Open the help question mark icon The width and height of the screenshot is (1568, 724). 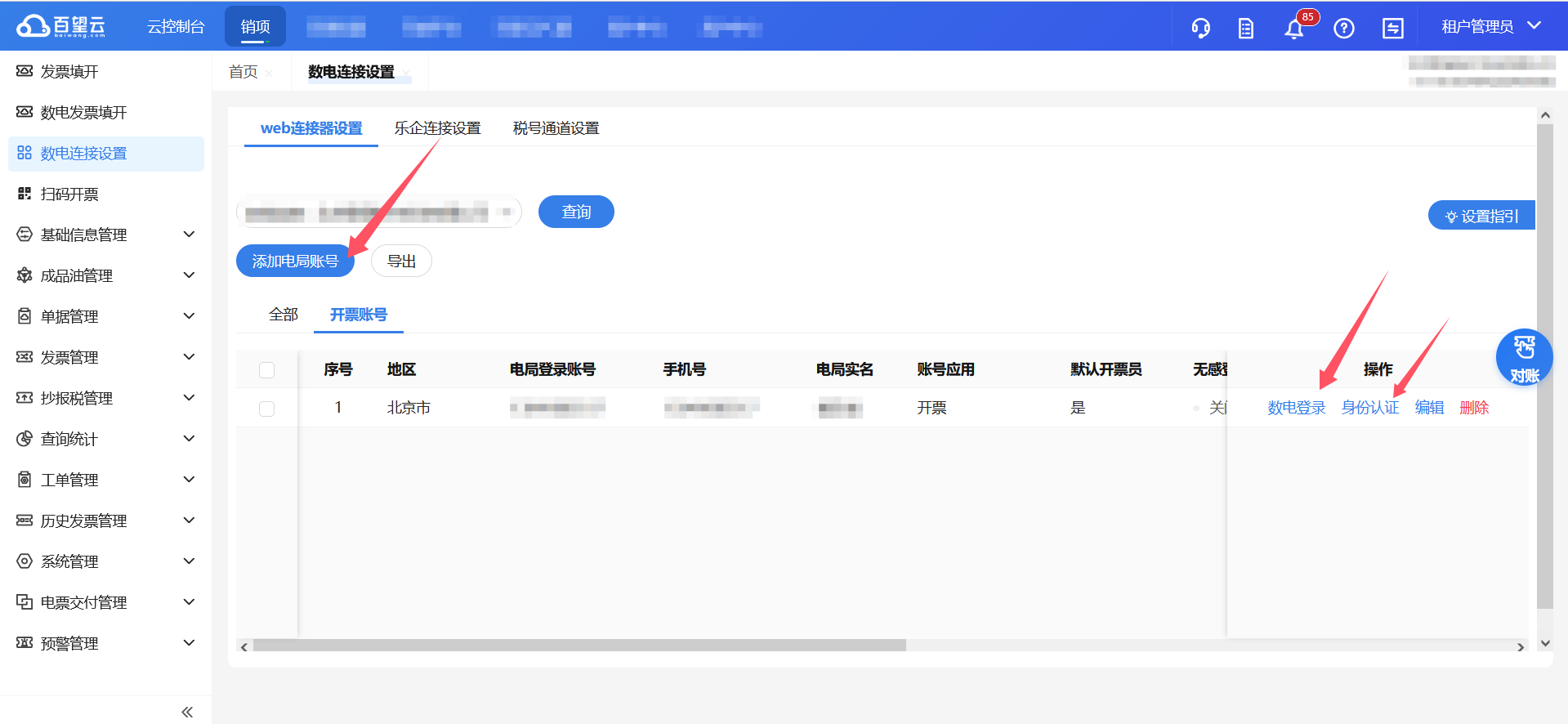click(1344, 29)
